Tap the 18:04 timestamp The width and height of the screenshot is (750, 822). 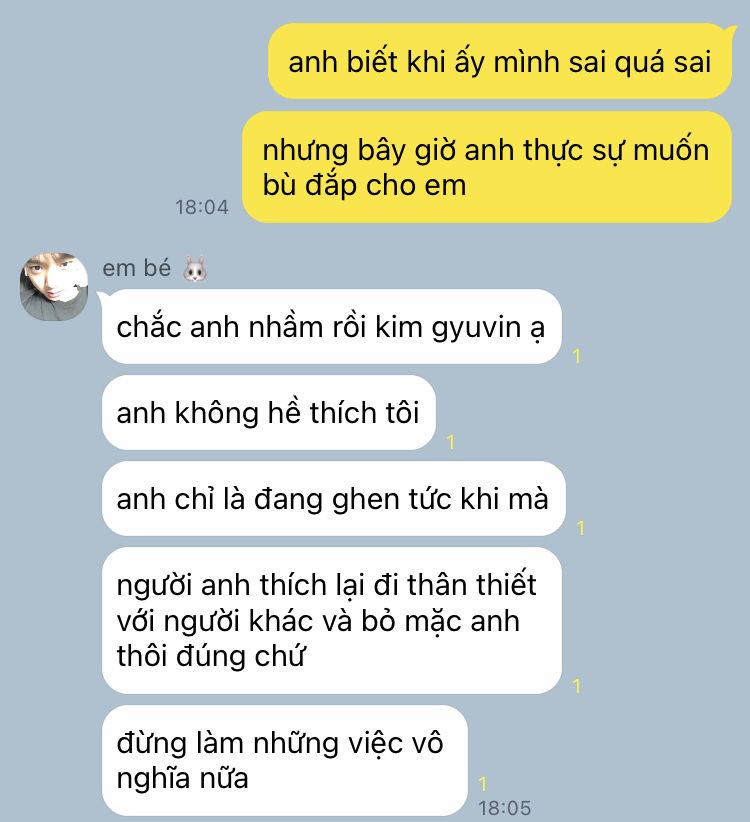click(x=202, y=207)
